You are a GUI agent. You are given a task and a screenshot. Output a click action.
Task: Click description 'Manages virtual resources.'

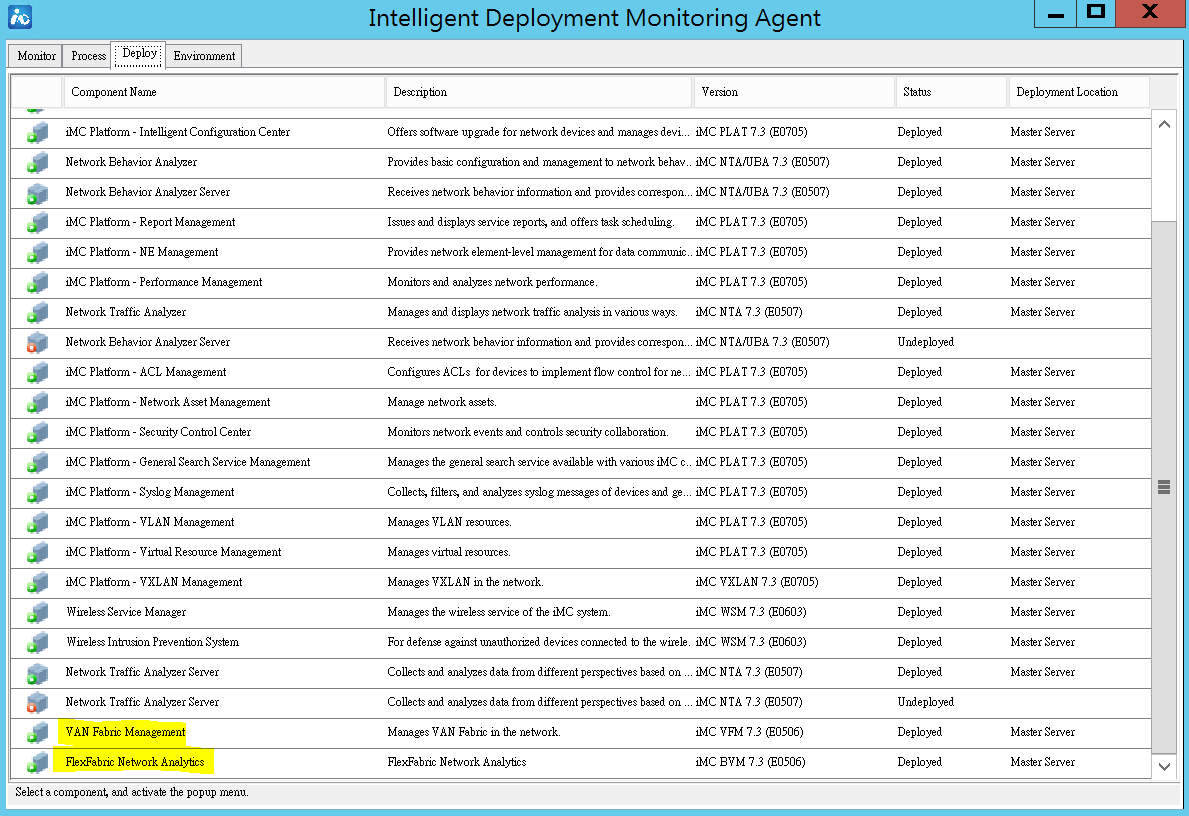[449, 552]
